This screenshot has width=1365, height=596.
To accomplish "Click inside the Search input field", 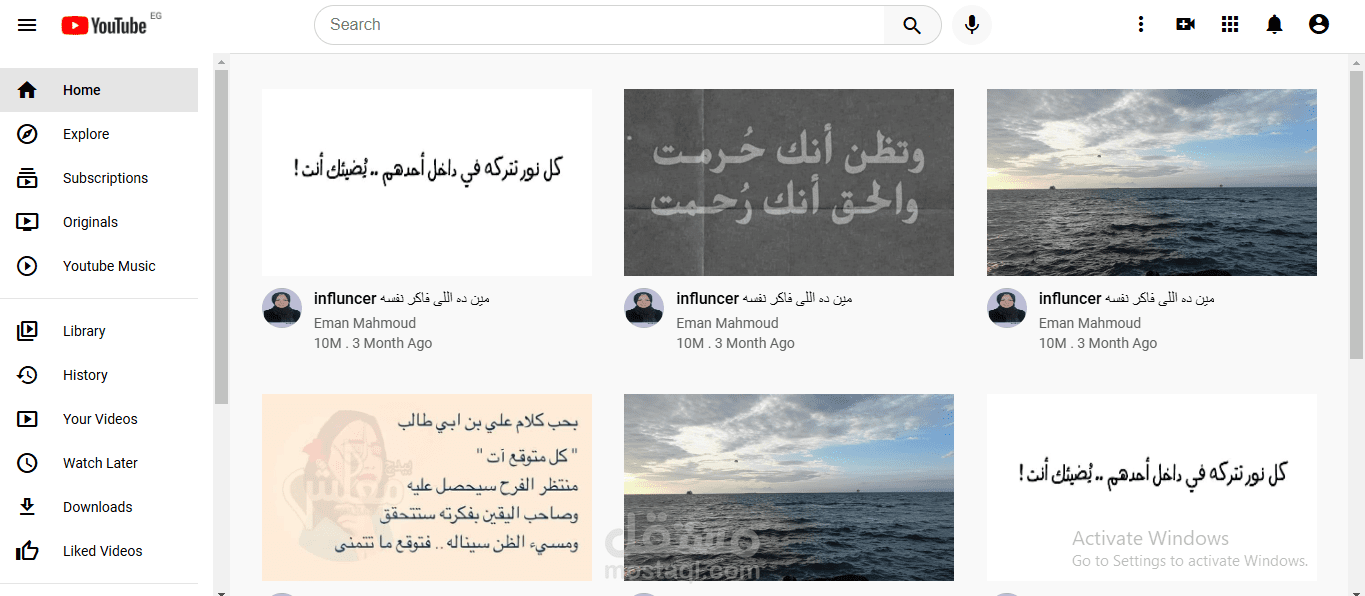I will coord(600,24).
